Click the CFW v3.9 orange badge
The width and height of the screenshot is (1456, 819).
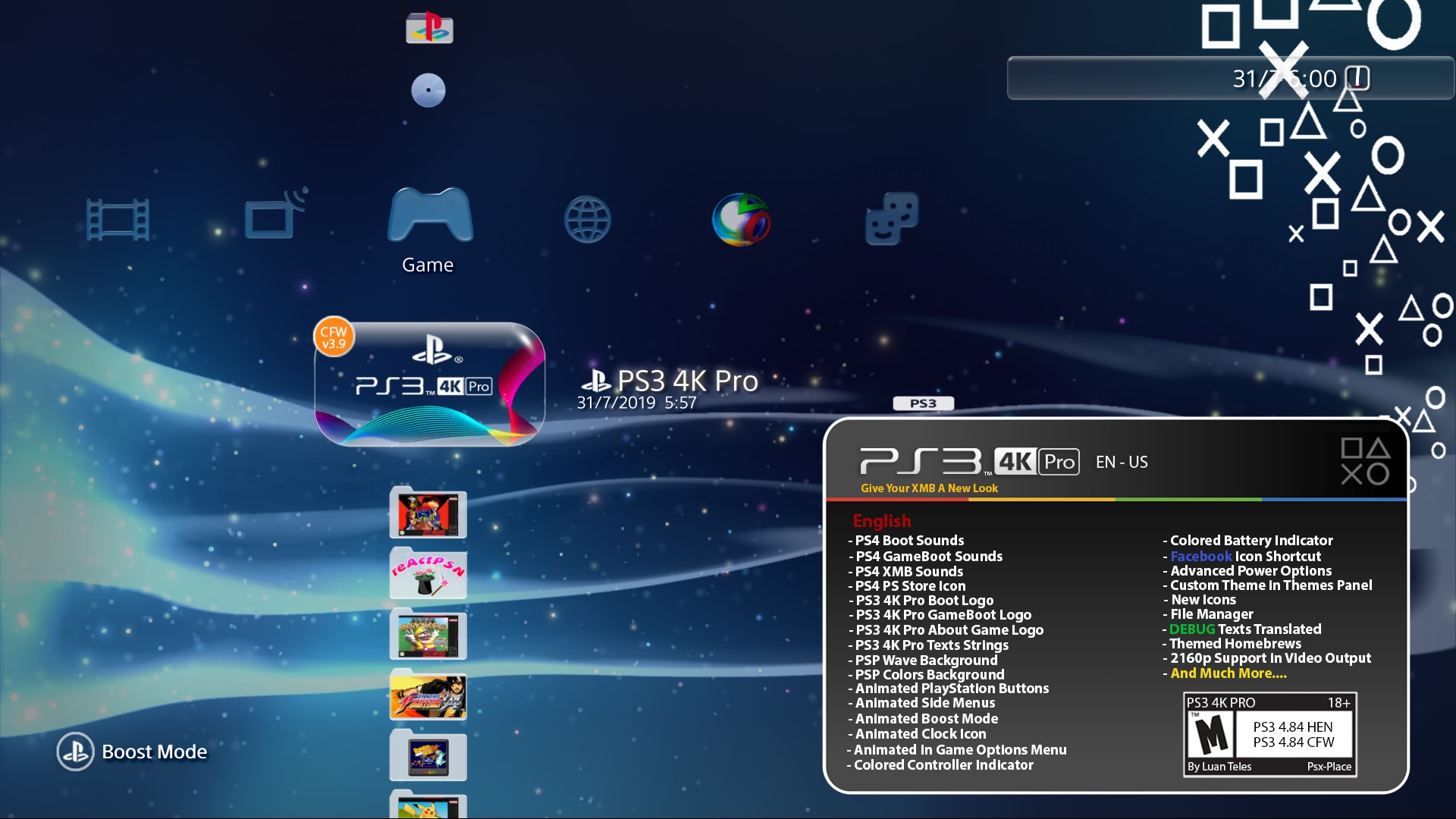click(x=334, y=337)
